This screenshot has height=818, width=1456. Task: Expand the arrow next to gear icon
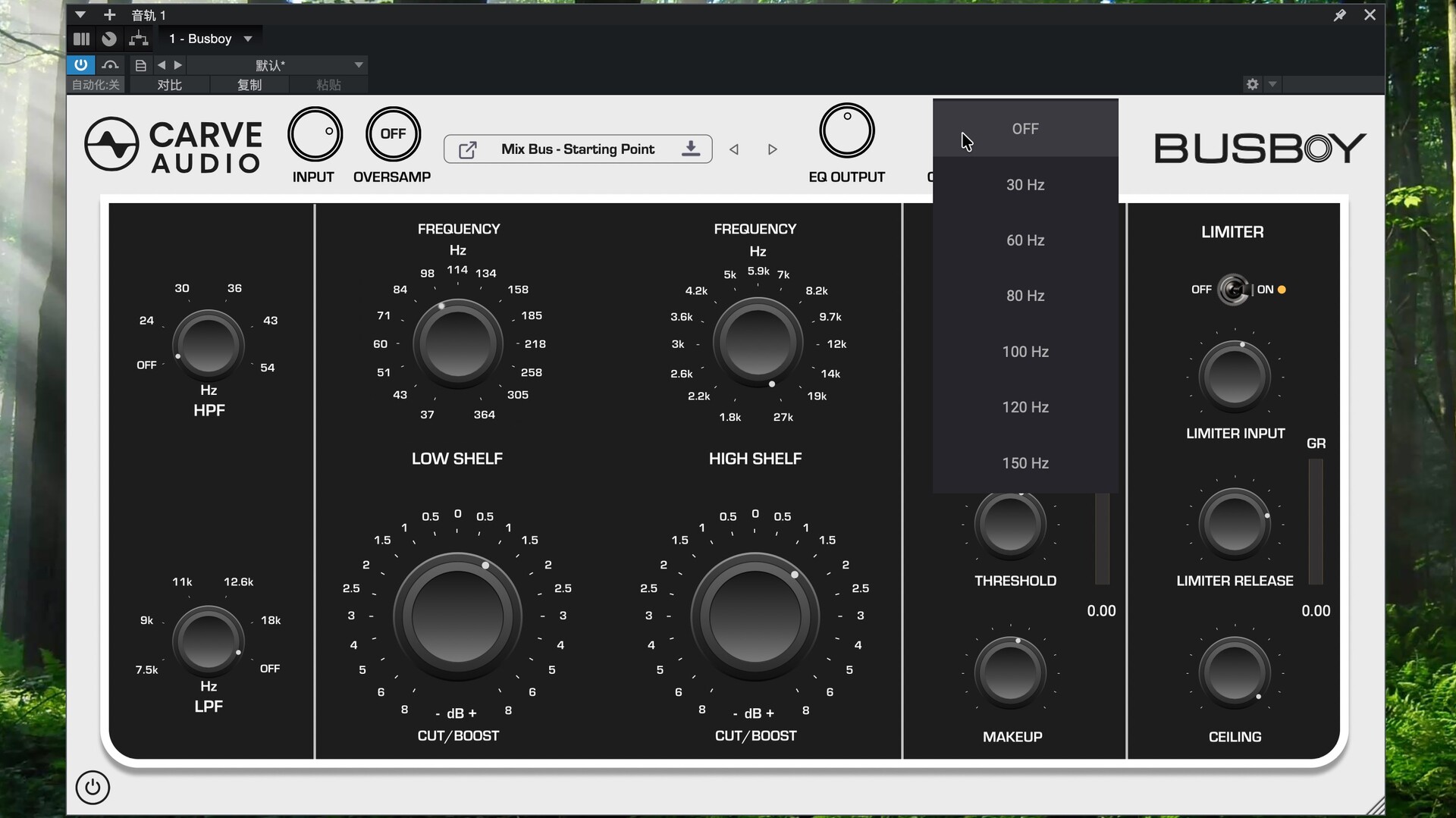(1272, 84)
